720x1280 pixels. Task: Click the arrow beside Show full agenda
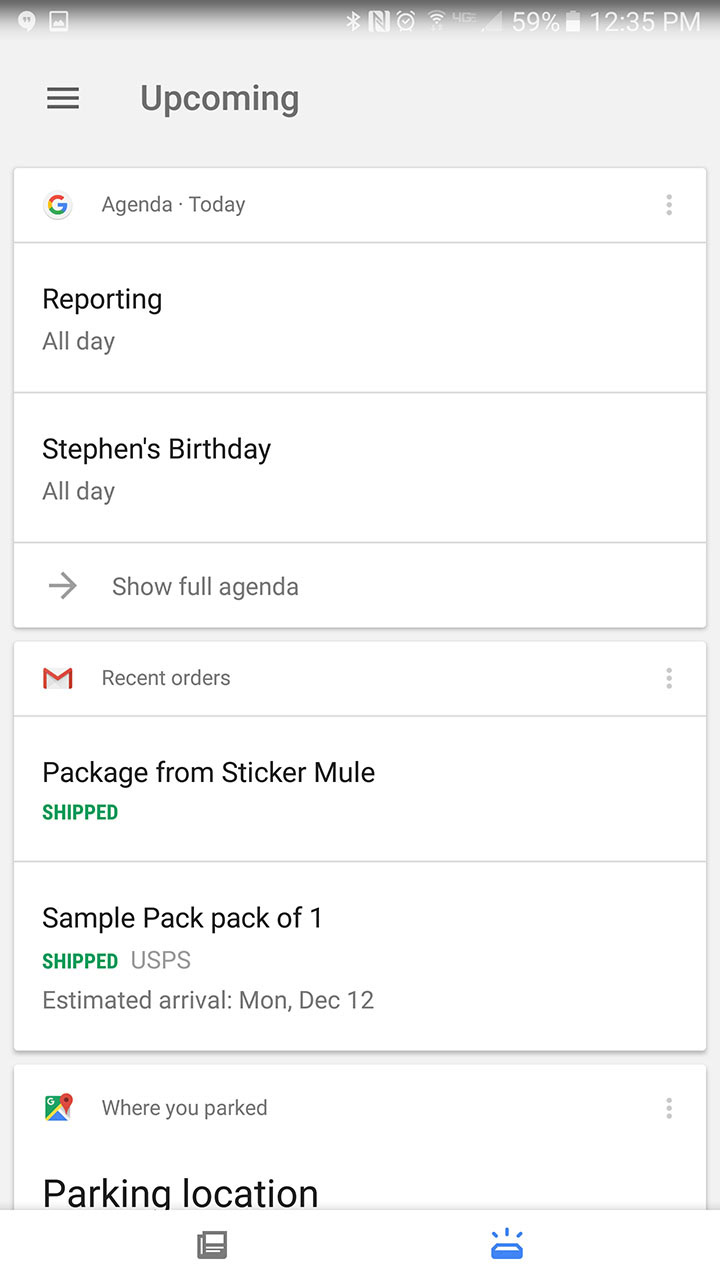point(63,587)
